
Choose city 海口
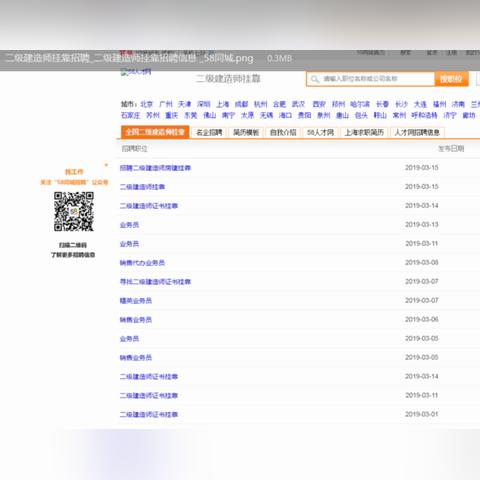pyautogui.click(x=286, y=115)
